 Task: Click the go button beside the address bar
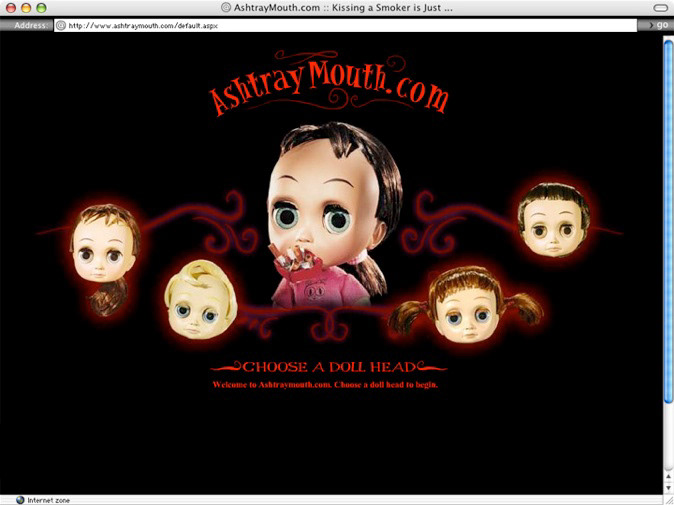(658, 25)
